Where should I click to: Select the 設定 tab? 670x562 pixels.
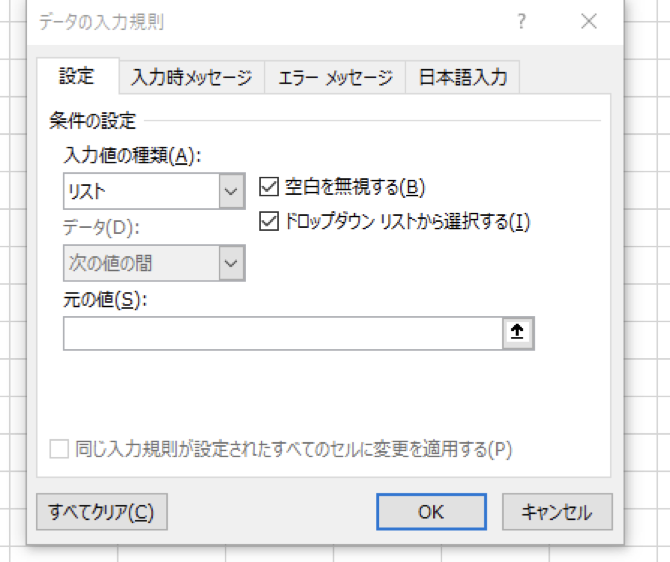[x=77, y=76]
